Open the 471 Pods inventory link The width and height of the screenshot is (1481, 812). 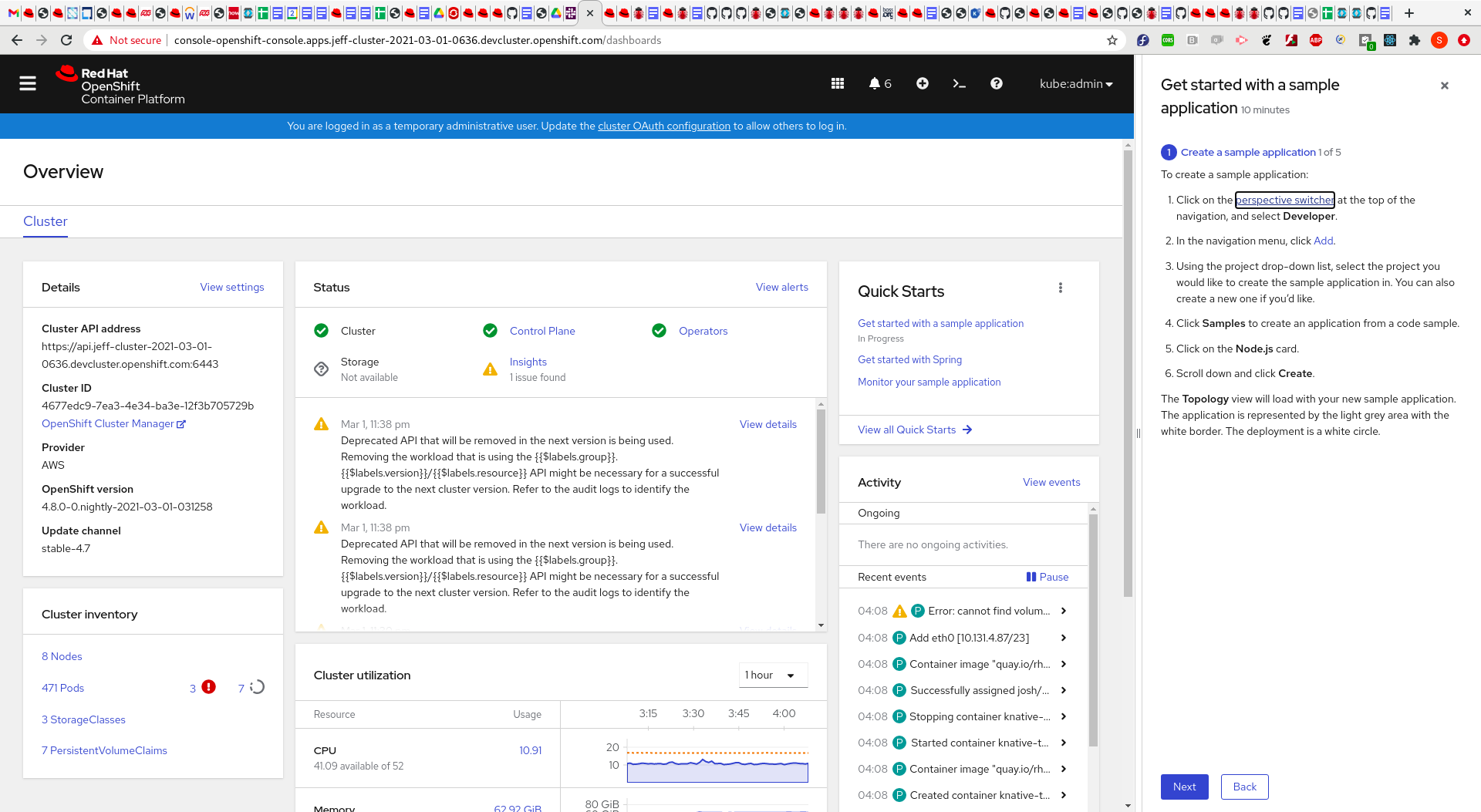point(63,689)
